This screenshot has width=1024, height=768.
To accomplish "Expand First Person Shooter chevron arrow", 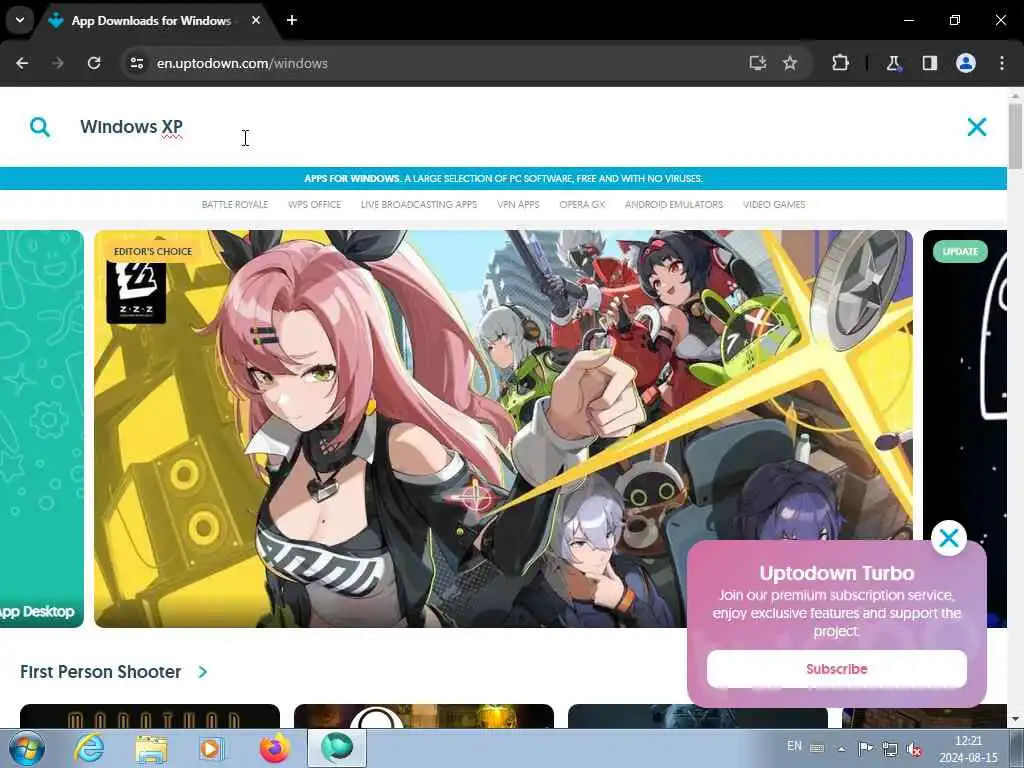I will point(202,672).
